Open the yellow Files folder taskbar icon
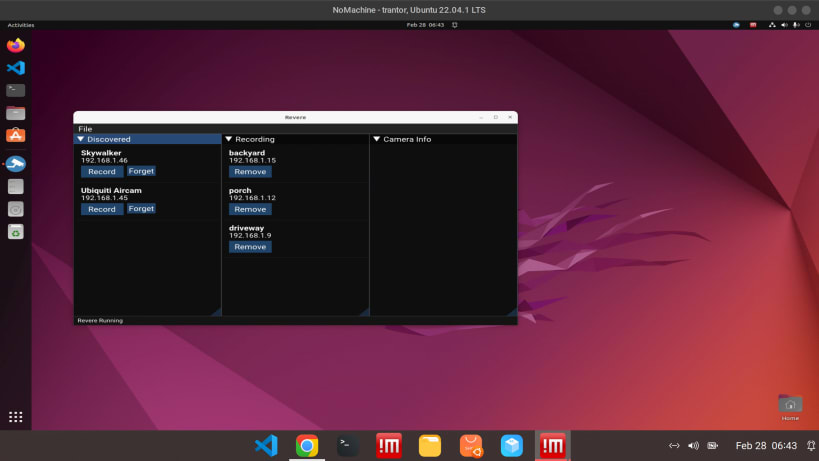819x461 pixels. [429, 446]
